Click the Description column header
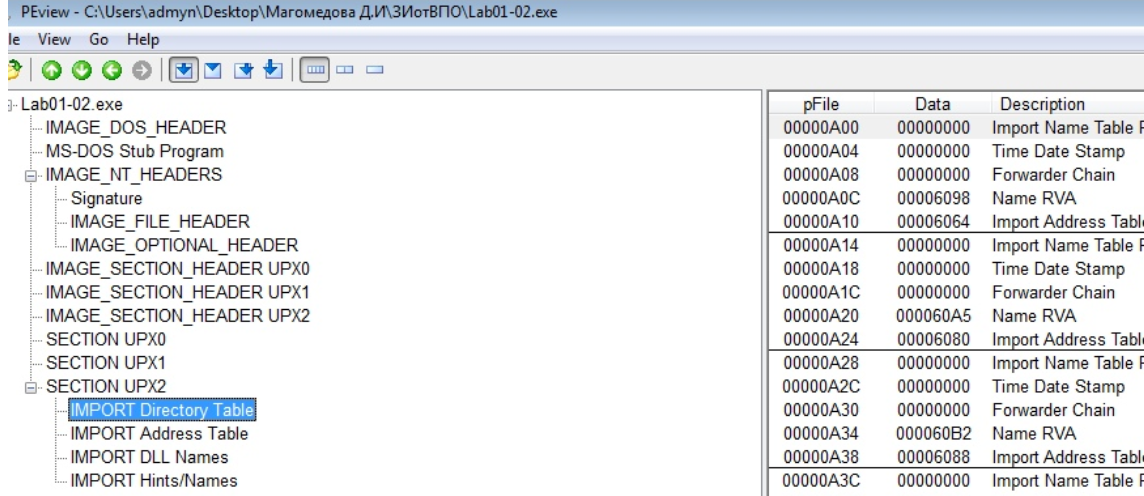Image resolution: width=1144 pixels, height=496 pixels. (x=1067, y=104)
